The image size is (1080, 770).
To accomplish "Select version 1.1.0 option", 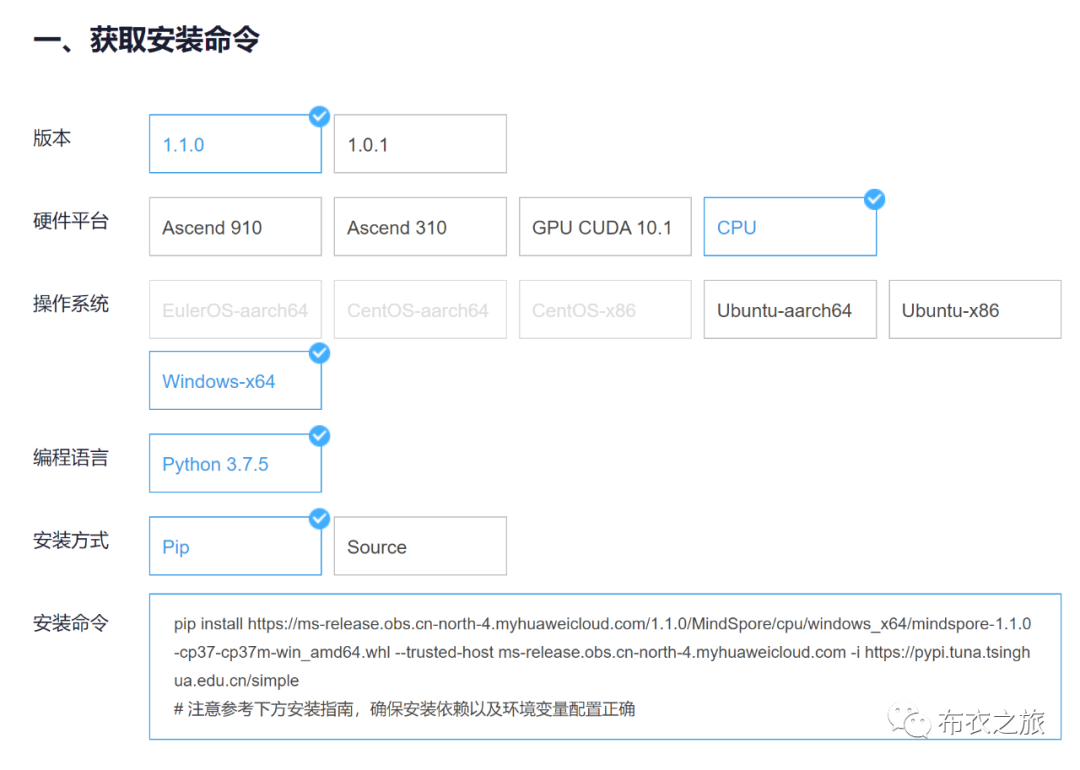I will pyautogui.click(x=235, y=144).
